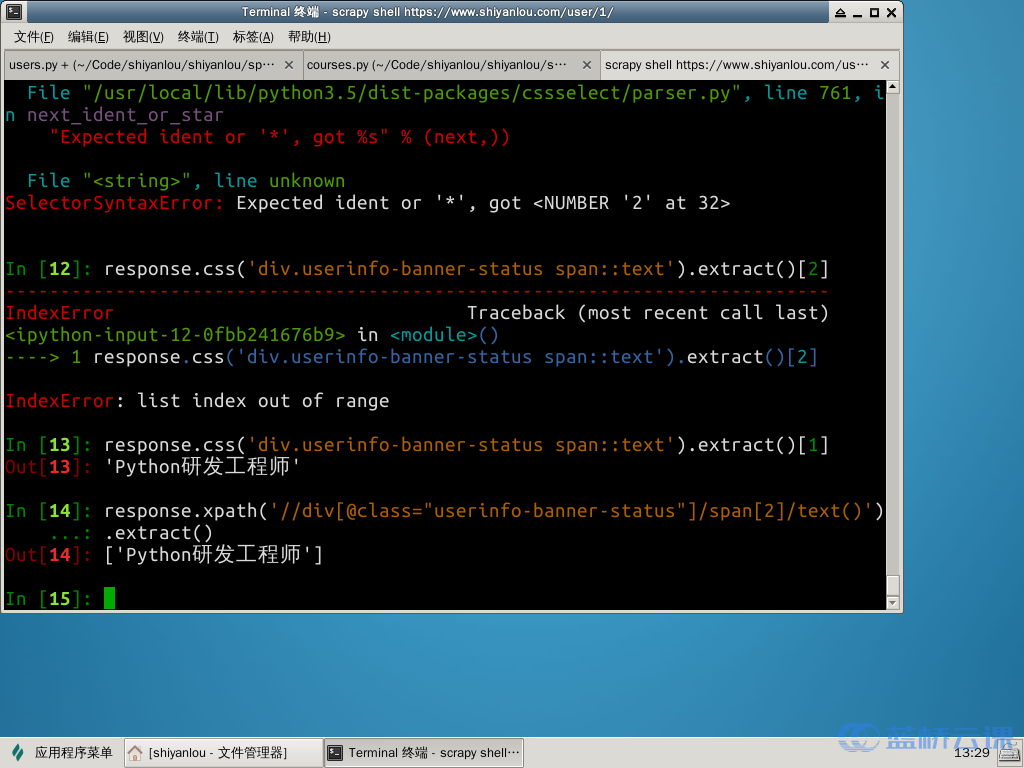The image size is (1024, 768).
Task: Click 'IndexError: list index out of range' line
Action: click(197, 401)
